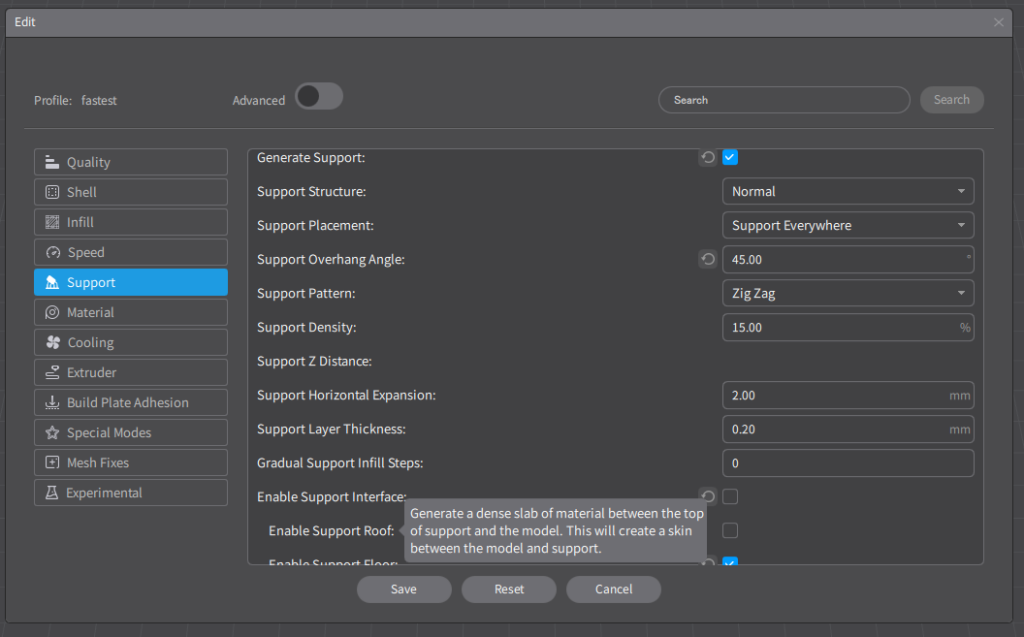Click the Cooling fan icon
The width and height of the screenshot is (1024, 637).
pyautogui.click(x=52, y=343)
